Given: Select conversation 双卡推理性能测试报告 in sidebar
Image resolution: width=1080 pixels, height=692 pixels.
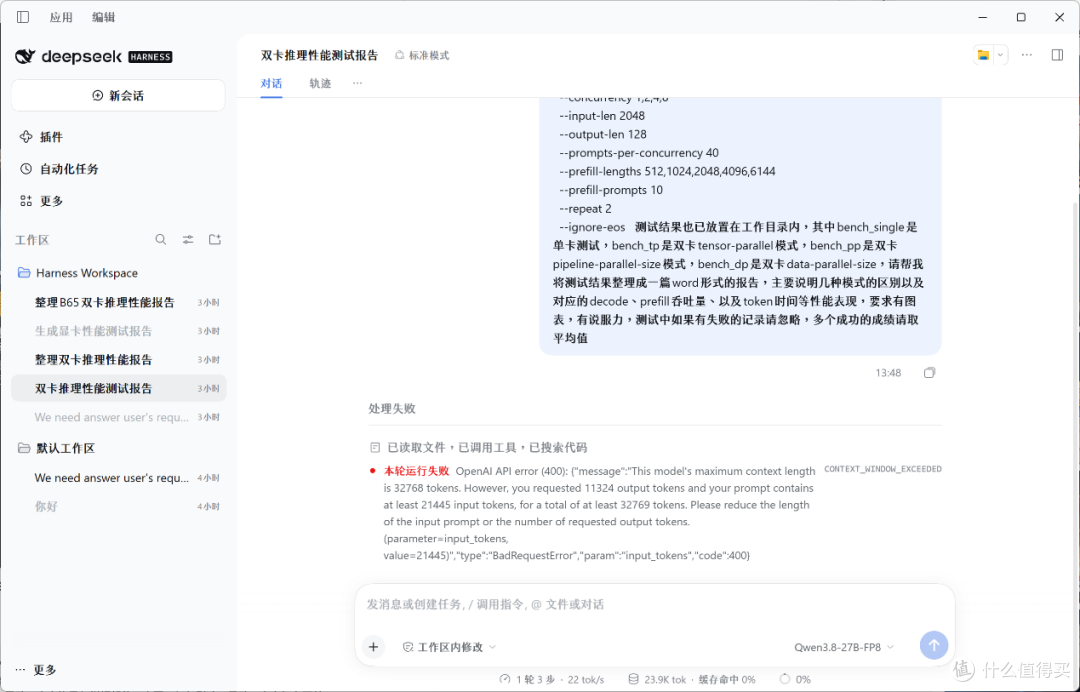Looking at the screenshot, I should pyautogui.click(x=118, y=388).
